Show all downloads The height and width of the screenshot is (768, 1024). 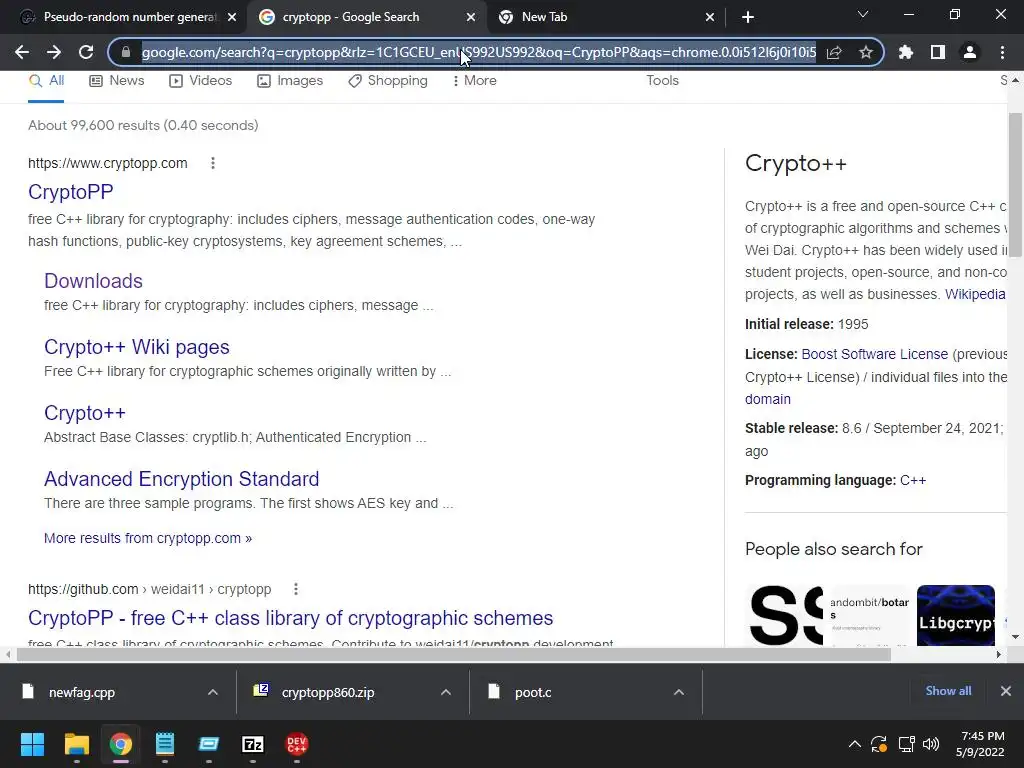[948, 691]
